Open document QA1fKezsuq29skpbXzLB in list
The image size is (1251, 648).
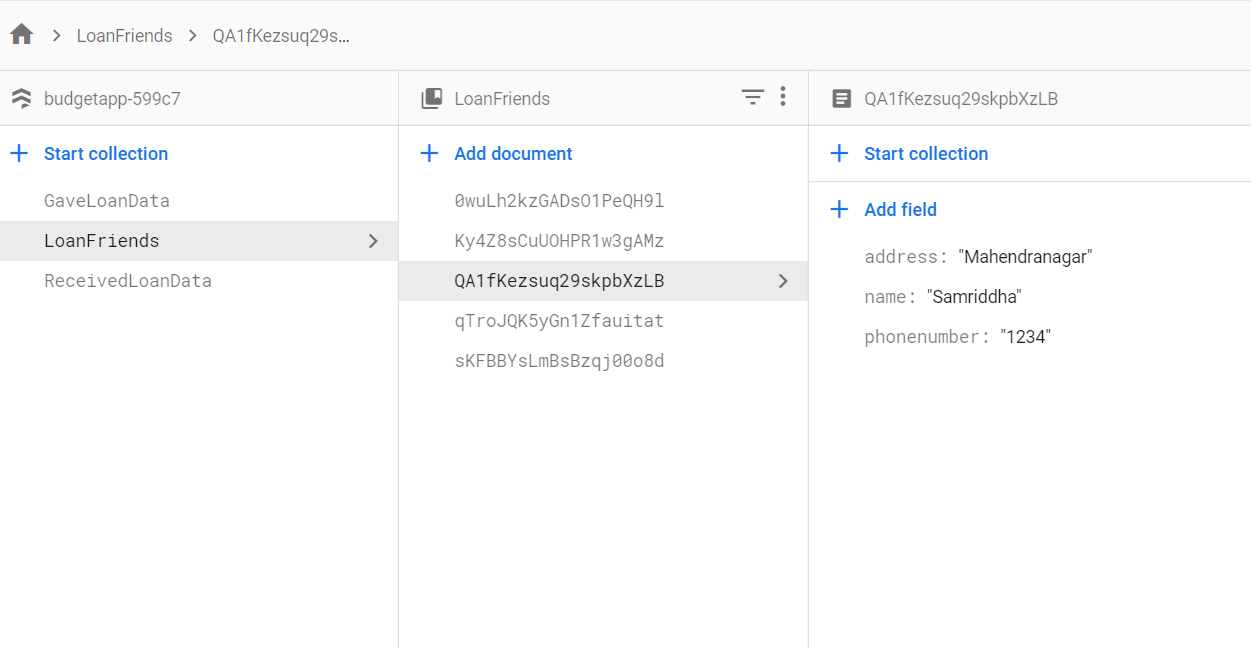point(603,281)
